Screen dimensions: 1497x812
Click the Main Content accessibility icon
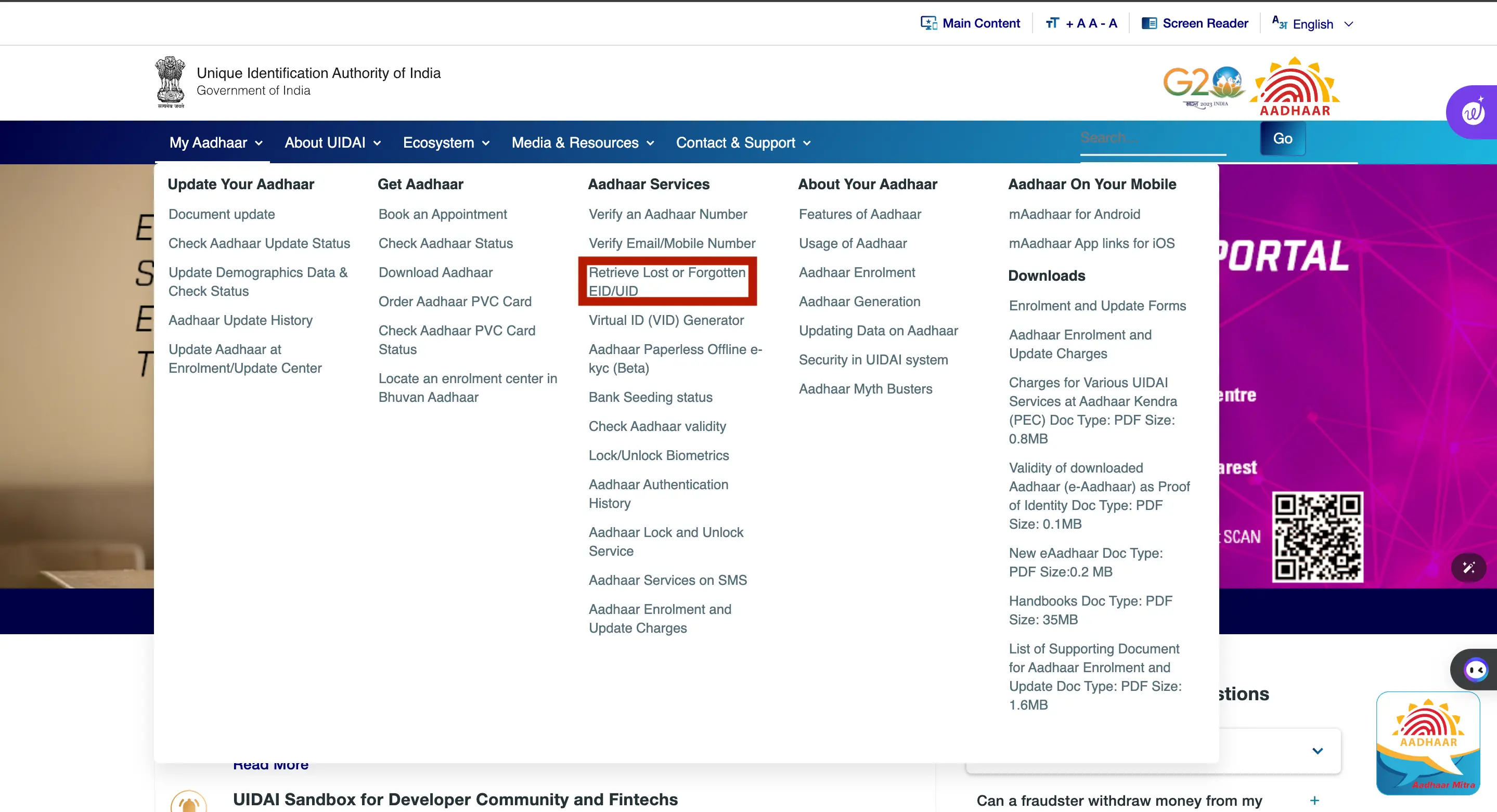point(928,23)
